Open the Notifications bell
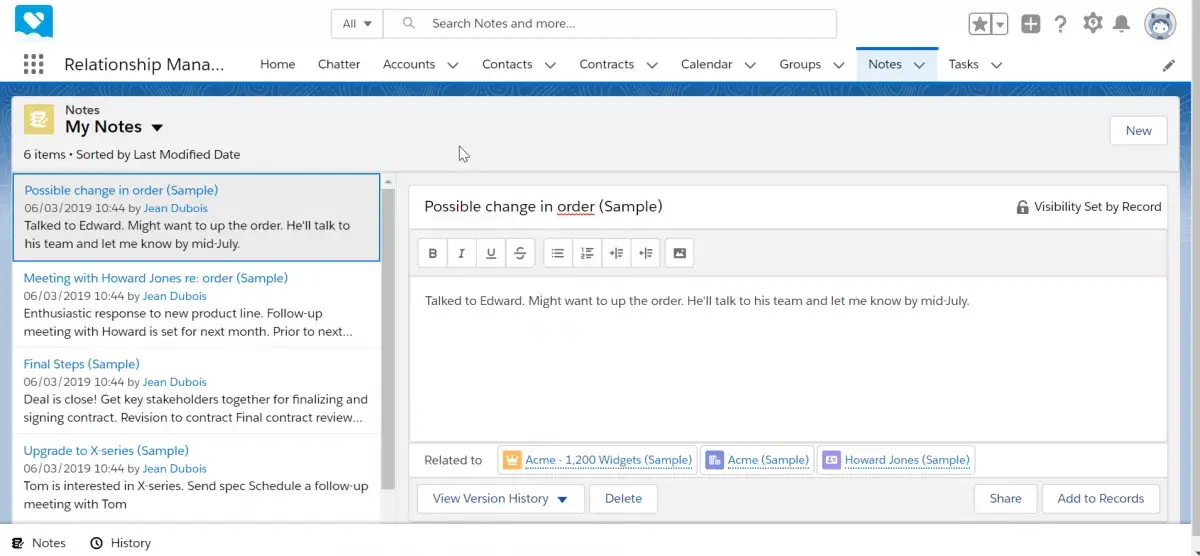This screenshot has width=1200, height=556. pyautogui.click(x=1122, y=24)
